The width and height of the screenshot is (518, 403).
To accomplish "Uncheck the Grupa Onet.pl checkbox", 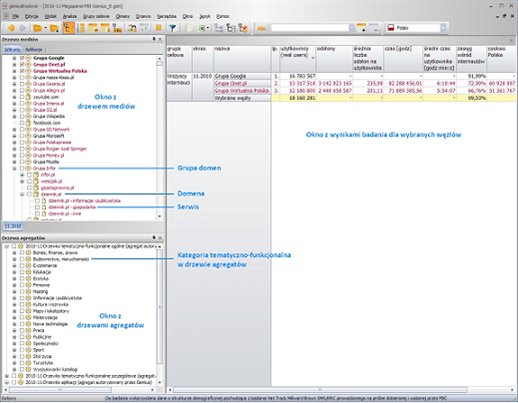I will click(x=22, y=65).
